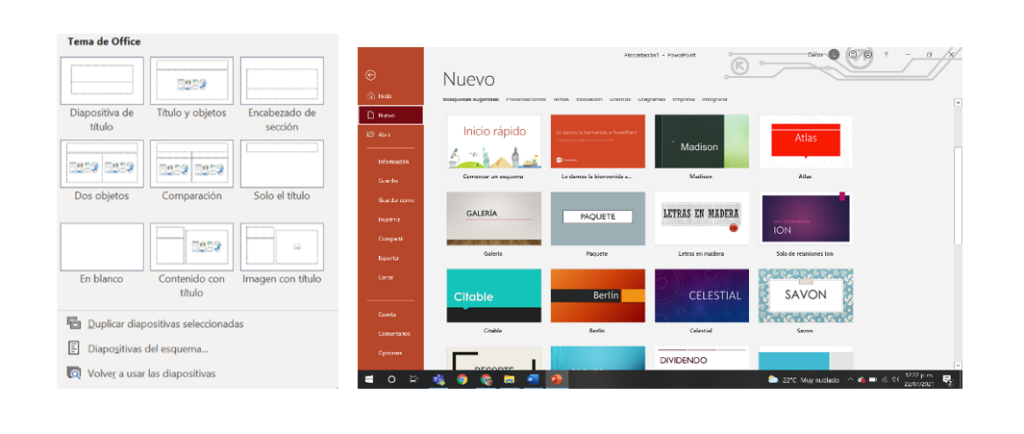Select the Berlín template thumbnail
1024x434 pixels.
click(598, 296)
